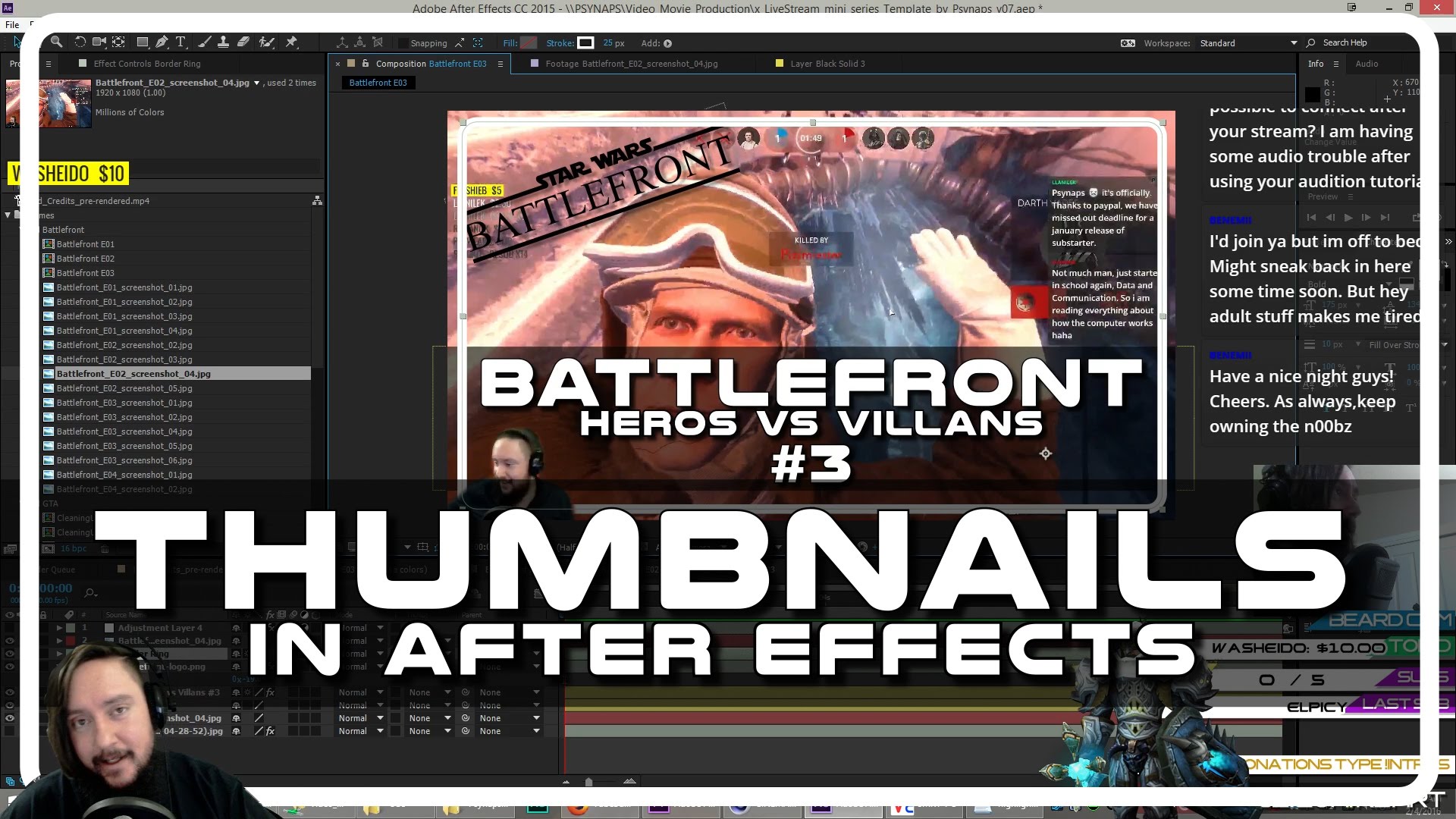Click the Fill label options
This screenshot has height=819, width=1456.
coord(510,43)
